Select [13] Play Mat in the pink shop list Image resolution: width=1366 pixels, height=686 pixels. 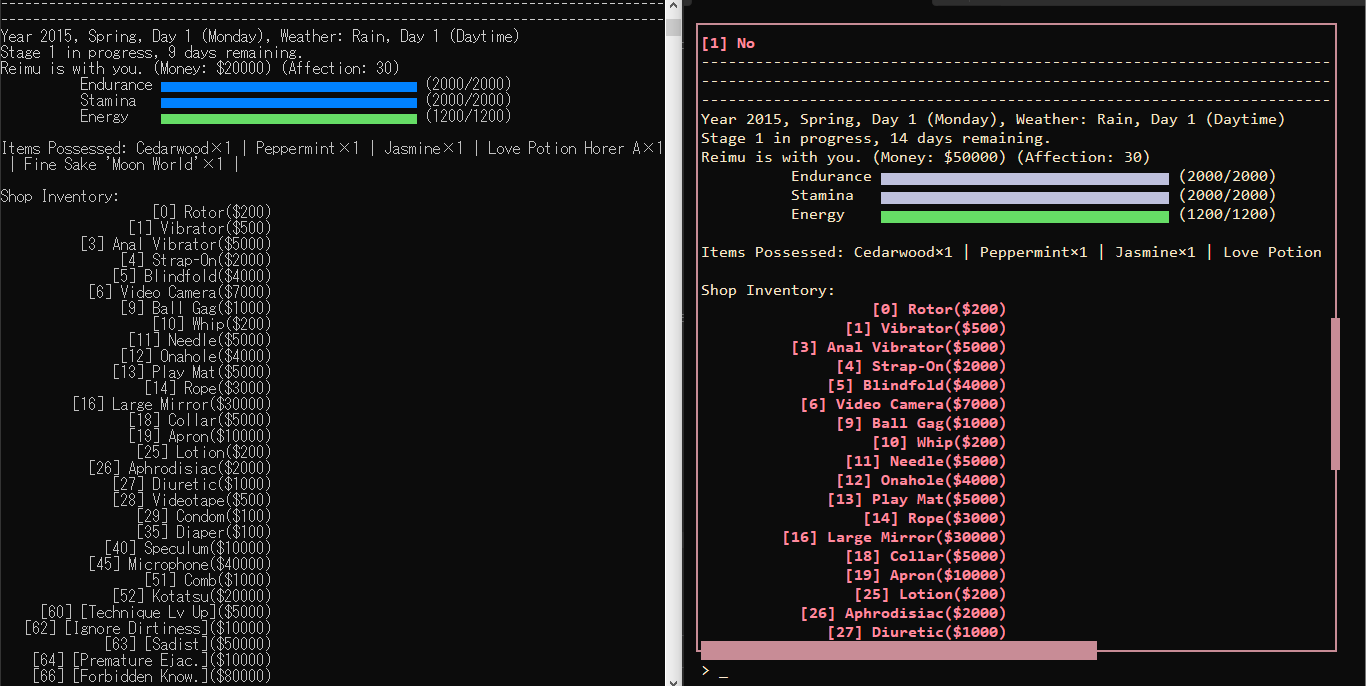coord(917,499)
